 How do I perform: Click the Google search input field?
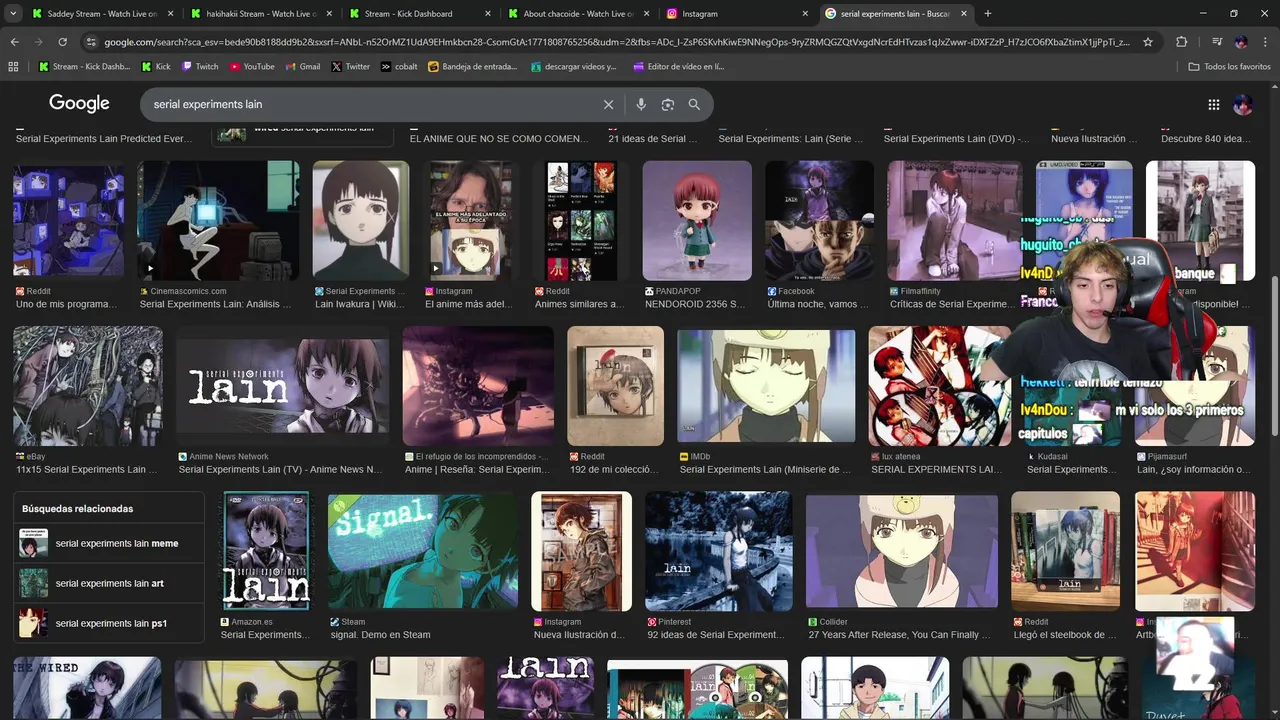point(370,104)
